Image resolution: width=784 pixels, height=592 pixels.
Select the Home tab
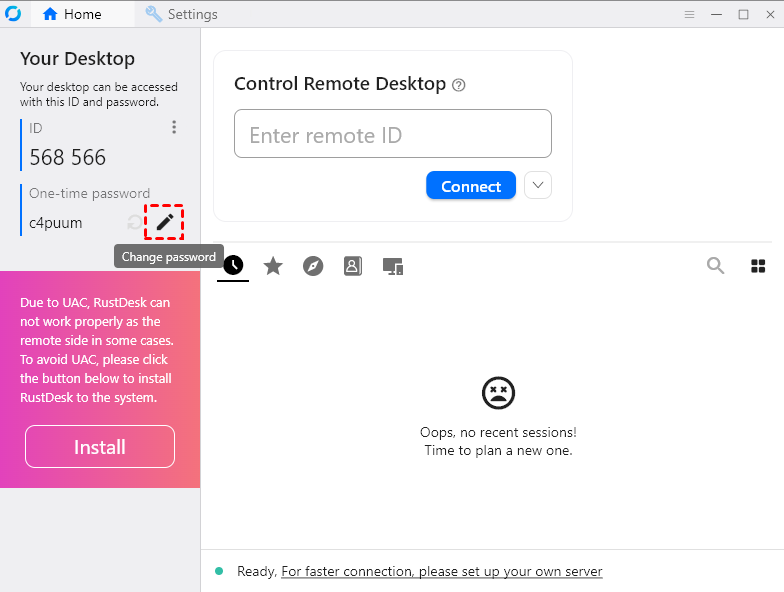point(72,14)
